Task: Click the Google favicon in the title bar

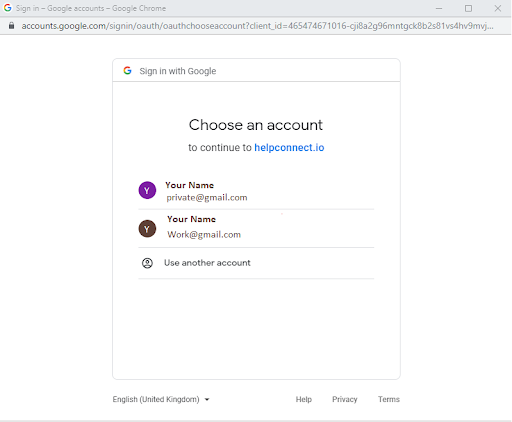Action: click(7, 8)
